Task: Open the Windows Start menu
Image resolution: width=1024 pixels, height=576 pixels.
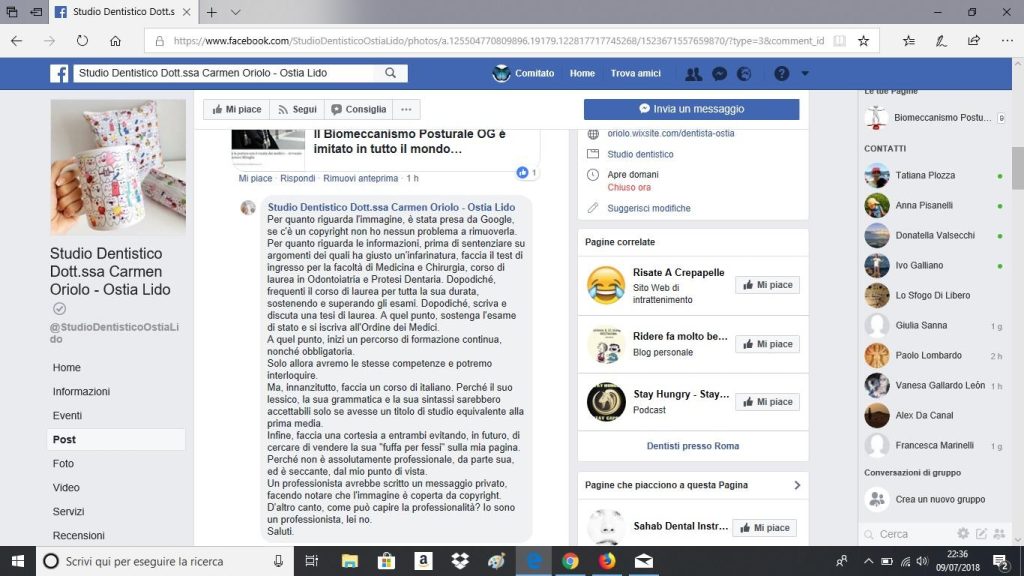Action: click(x=18, y=561)
